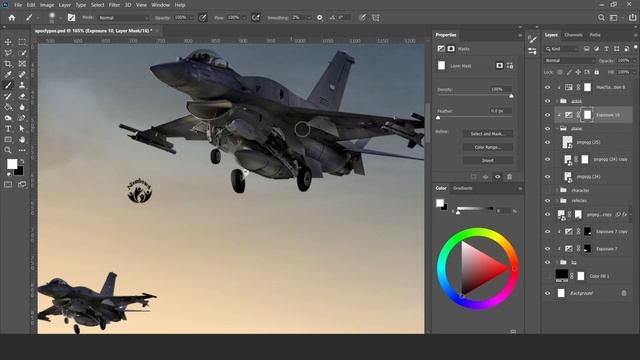Toggle pressure for opacity icon
This screenshot has width=640, height=360.
(x=202, y=18)
